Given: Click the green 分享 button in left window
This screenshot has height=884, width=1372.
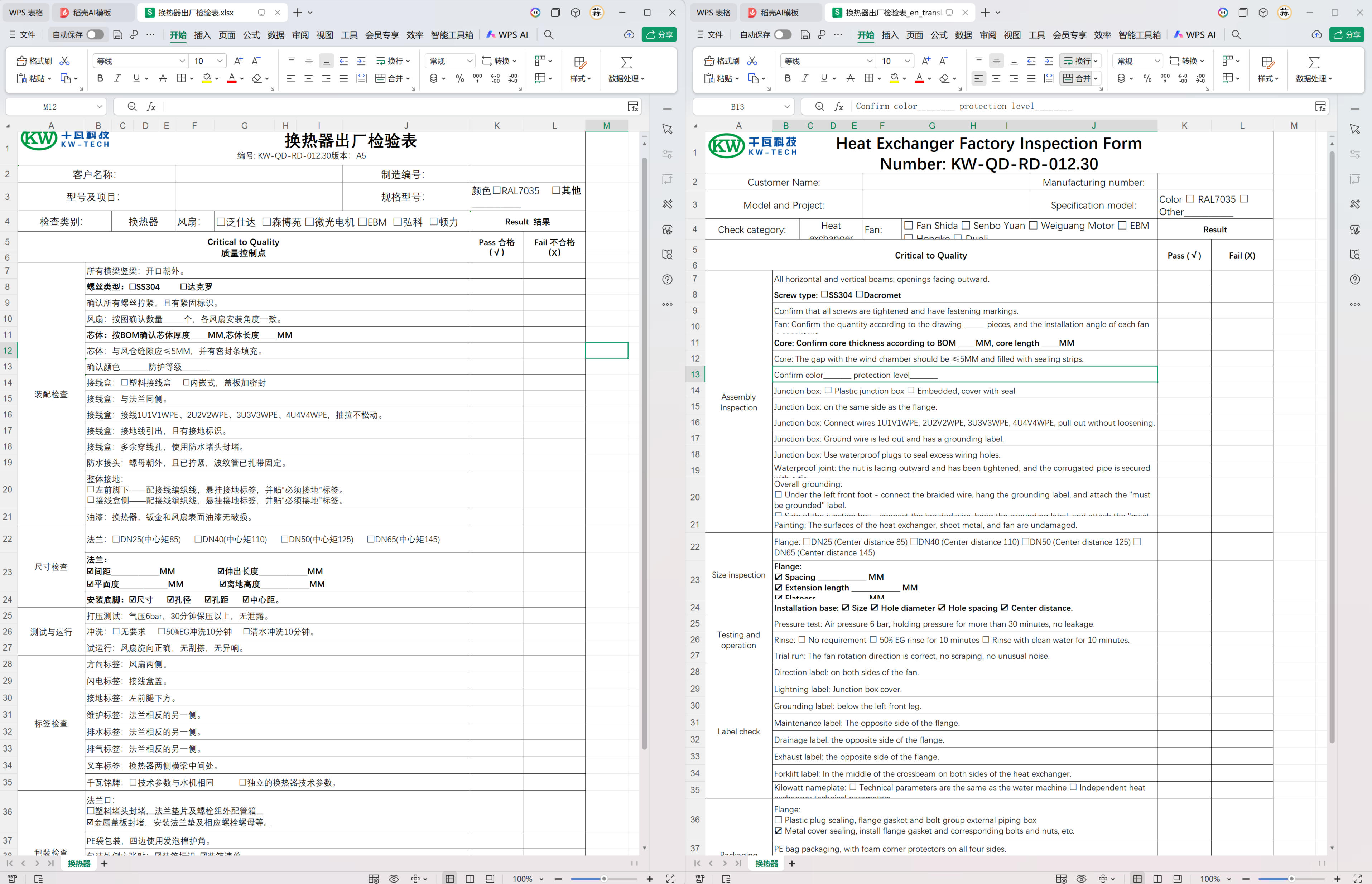Looking at the screenshot, I should coord(659,34).
